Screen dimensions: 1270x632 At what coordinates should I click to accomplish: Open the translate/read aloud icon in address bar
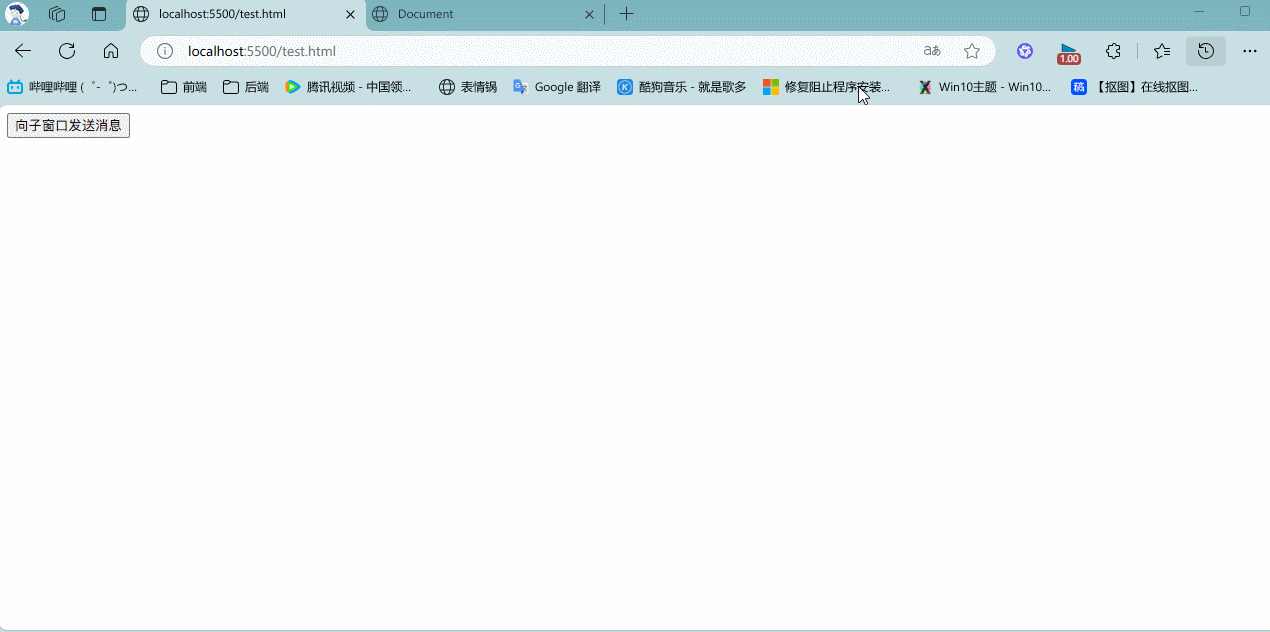pyautogui.click(x=932, y=51)
